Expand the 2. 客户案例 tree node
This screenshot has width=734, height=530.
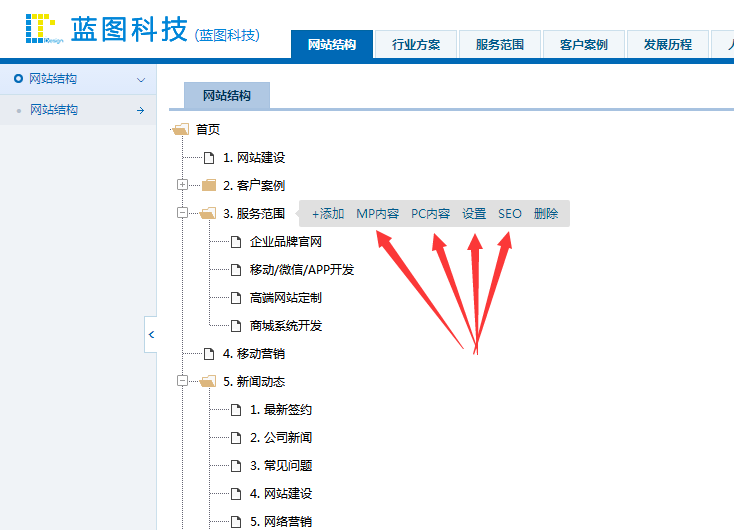click(x=183, y=184)
